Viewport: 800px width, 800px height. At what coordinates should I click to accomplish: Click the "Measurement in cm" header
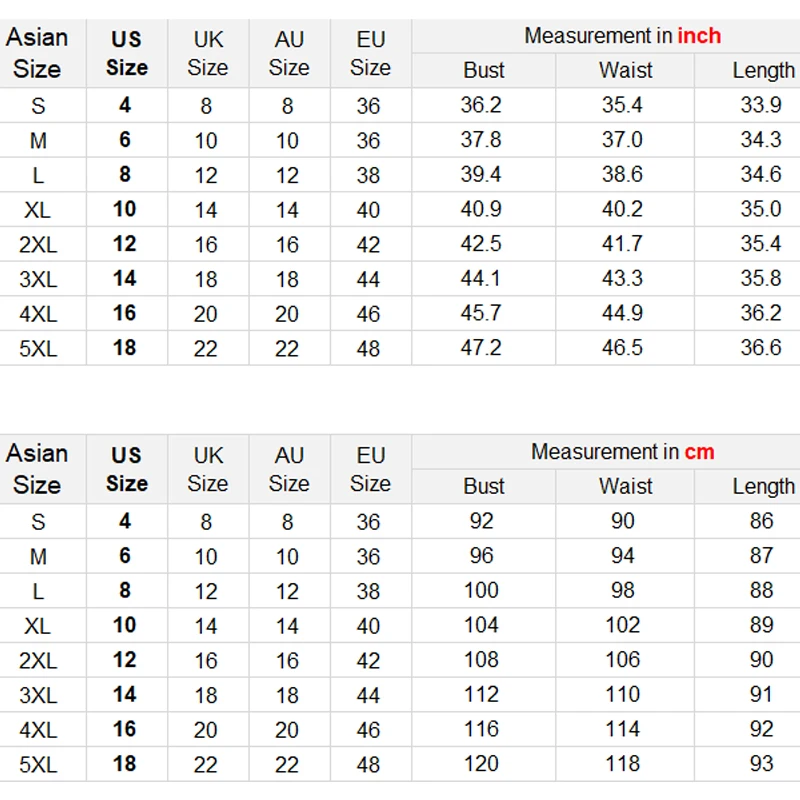[x=622, y=452]
